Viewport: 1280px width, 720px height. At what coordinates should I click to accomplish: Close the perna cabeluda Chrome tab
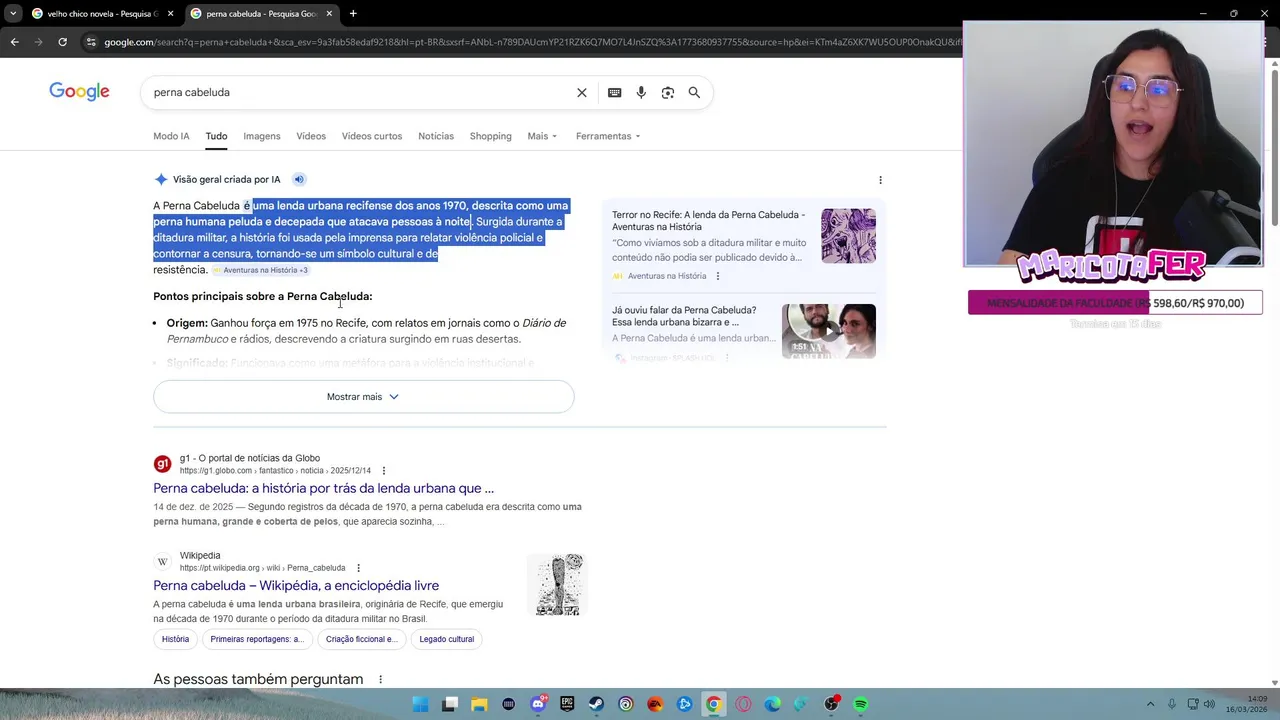tap(329, 13)
